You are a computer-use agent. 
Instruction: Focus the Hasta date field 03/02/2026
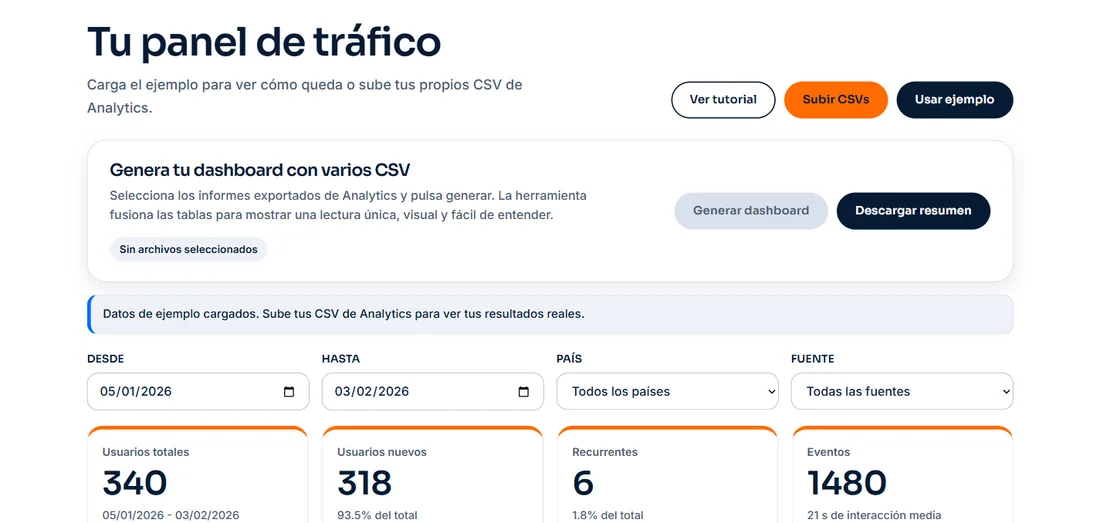coord(432,391)
